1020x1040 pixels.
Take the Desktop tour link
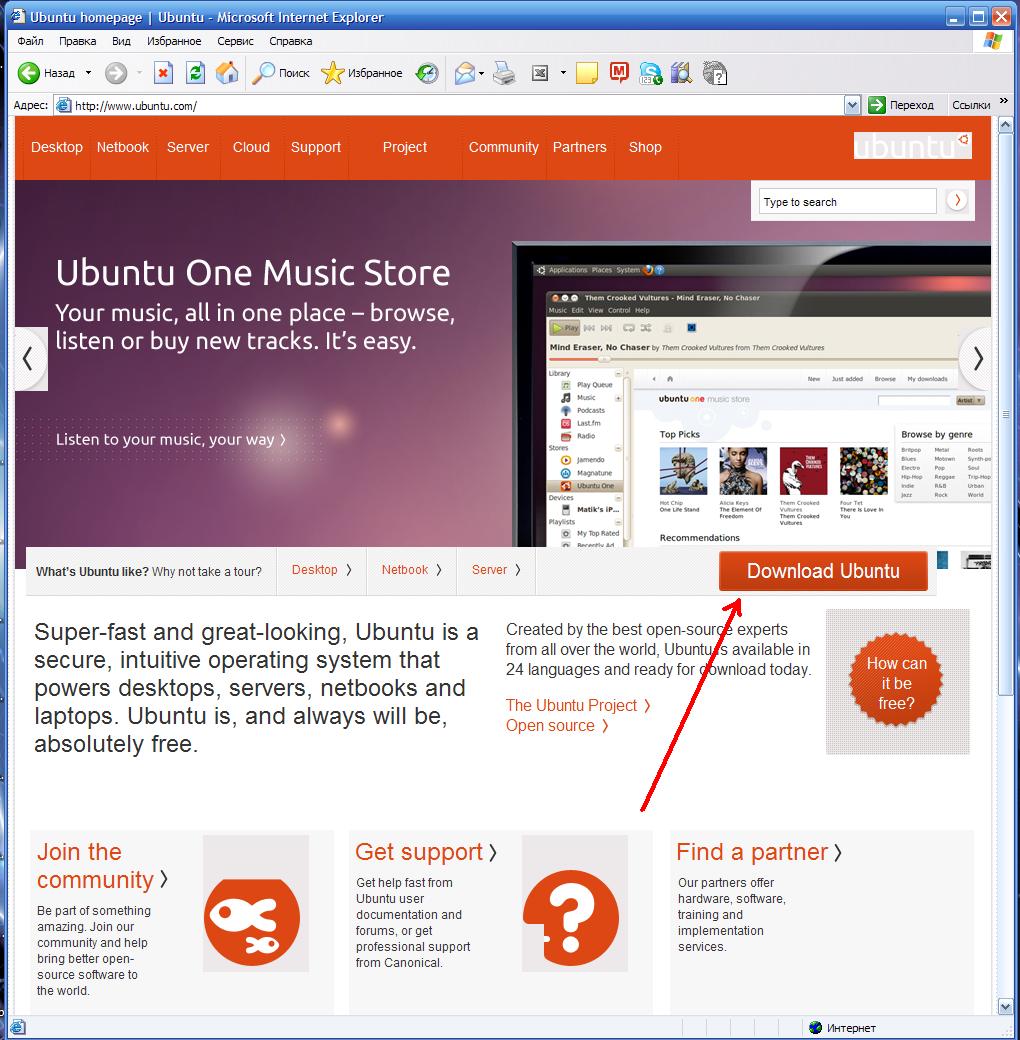click(322, 570)
